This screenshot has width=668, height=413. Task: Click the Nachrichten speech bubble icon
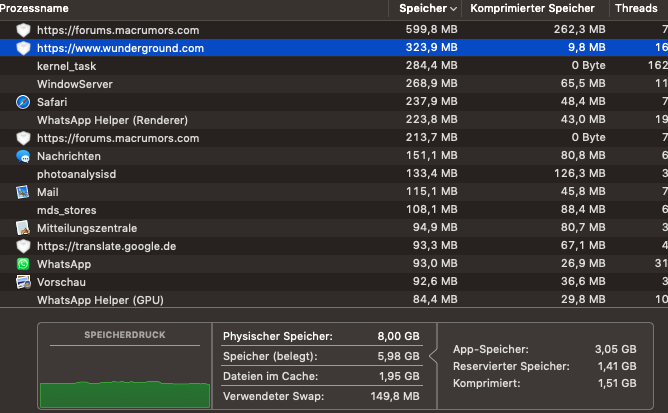[23, 156]
